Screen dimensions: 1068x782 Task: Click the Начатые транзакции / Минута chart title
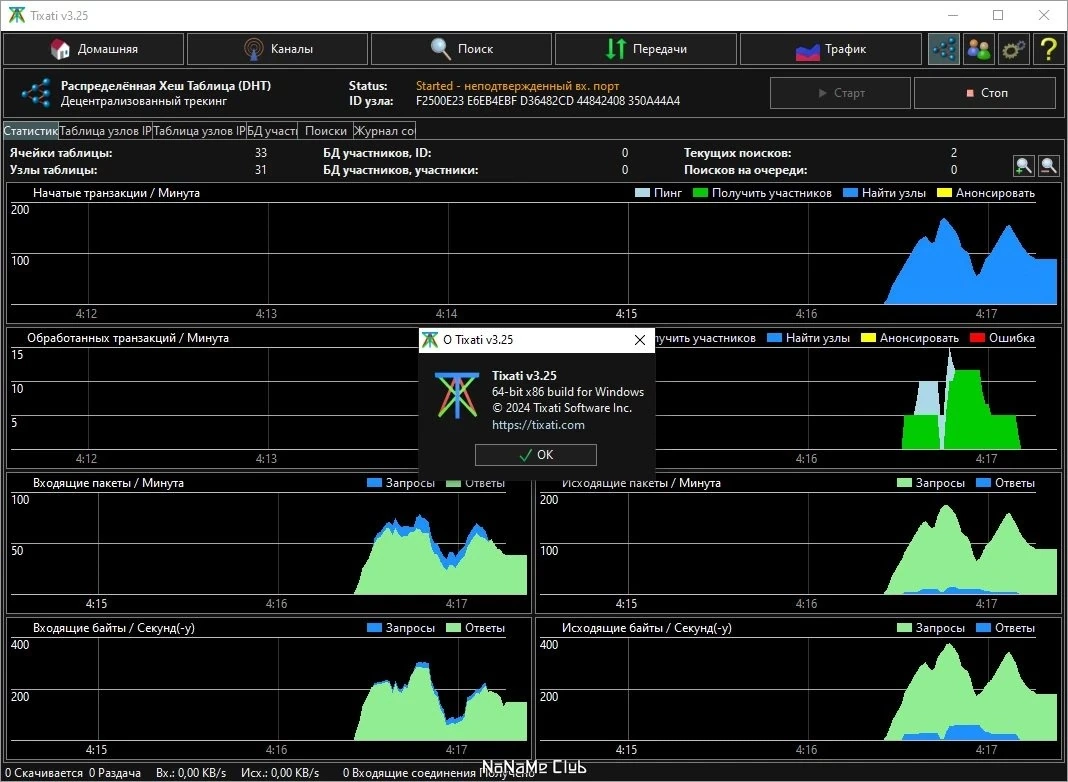tap(116, 193)
